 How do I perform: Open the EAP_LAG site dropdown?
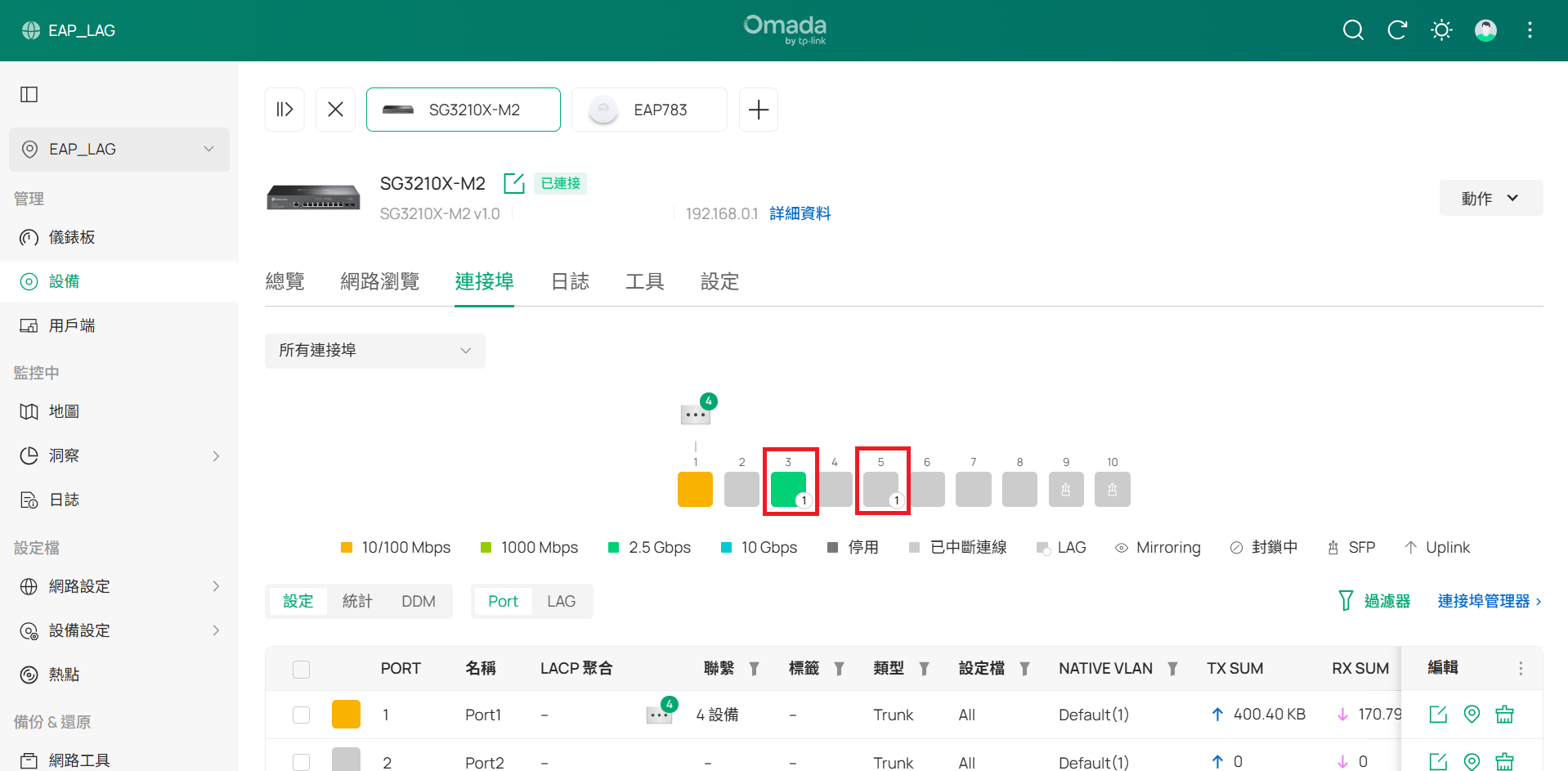(x=119, y=150)
